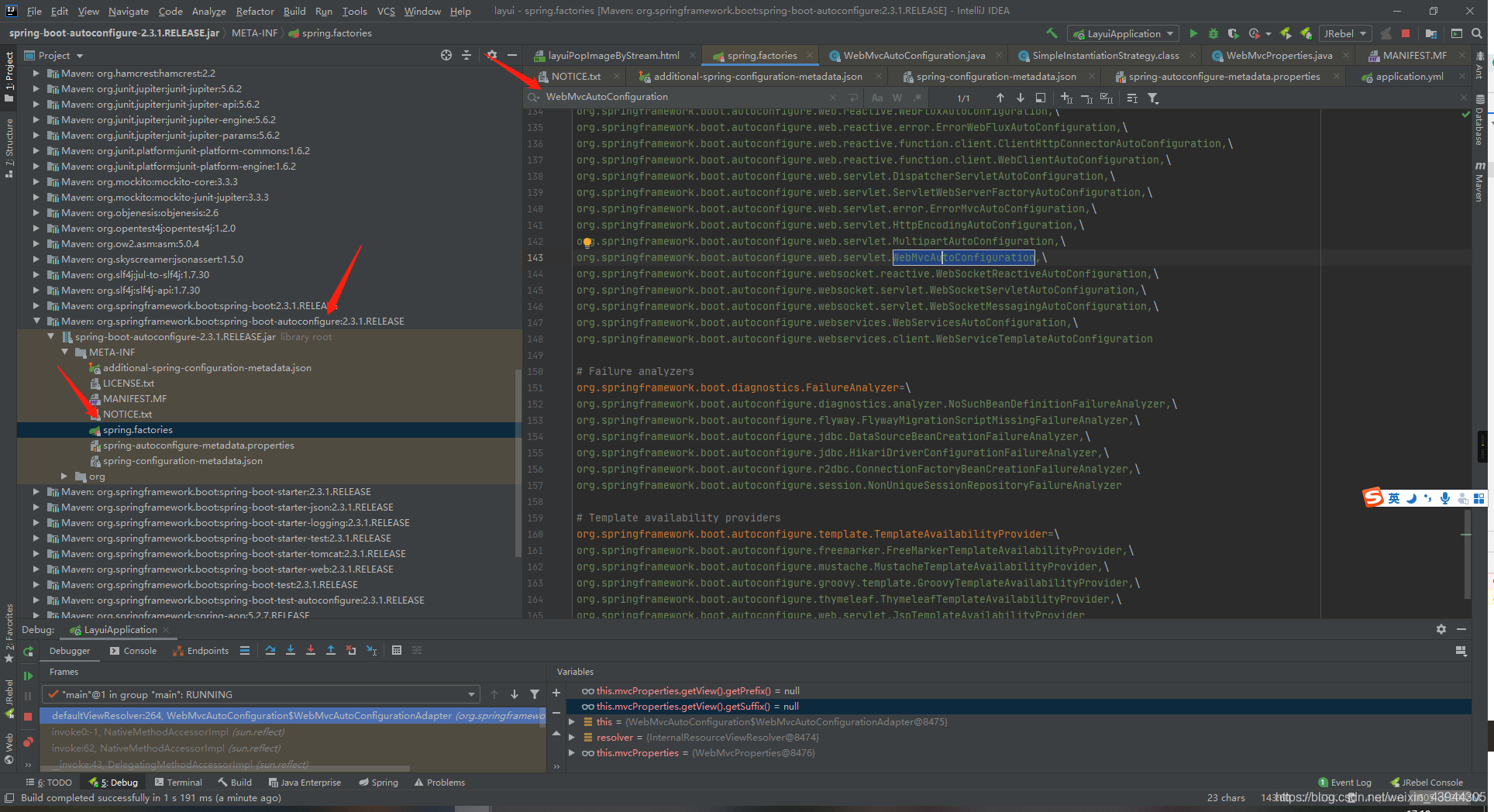The image size is (1494, 812).
Task: Click the next occurrence down arrow in find bar
Action: [1020, 98]
